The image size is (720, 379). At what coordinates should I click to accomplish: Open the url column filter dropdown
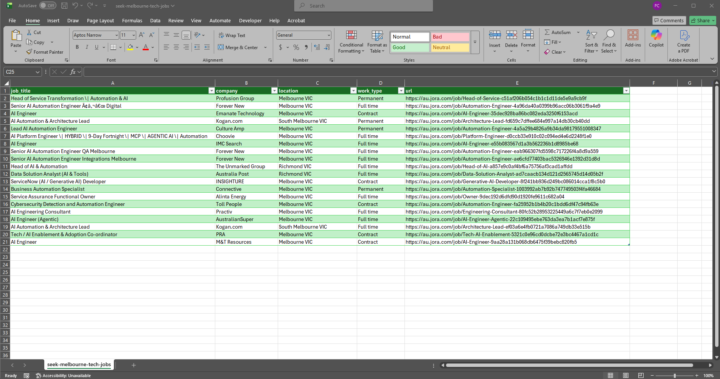(626, 91)
